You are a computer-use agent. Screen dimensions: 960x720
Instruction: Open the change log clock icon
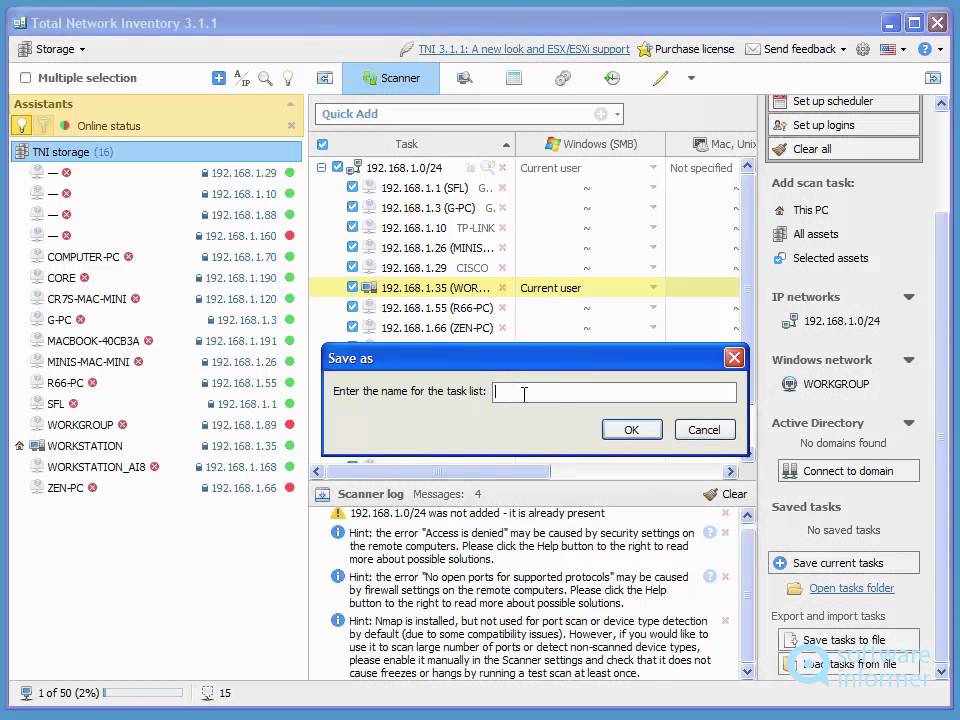(x=612, y=78)
